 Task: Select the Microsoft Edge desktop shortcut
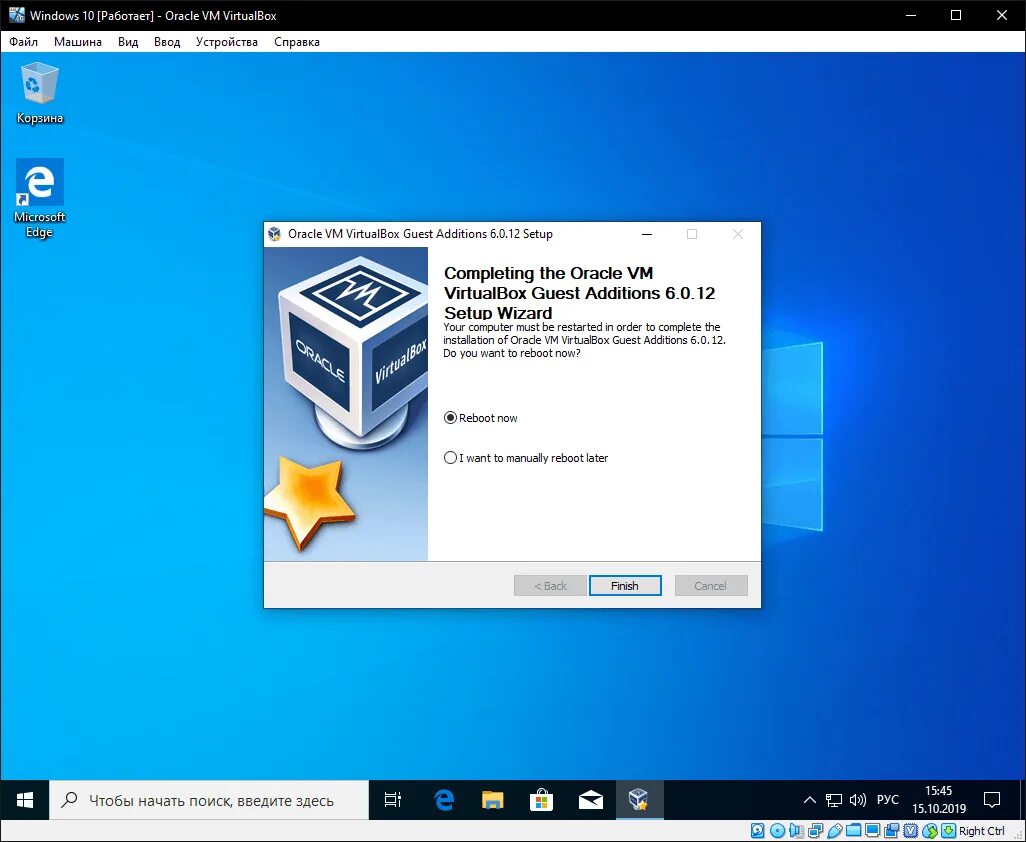[x=39, y=198]
